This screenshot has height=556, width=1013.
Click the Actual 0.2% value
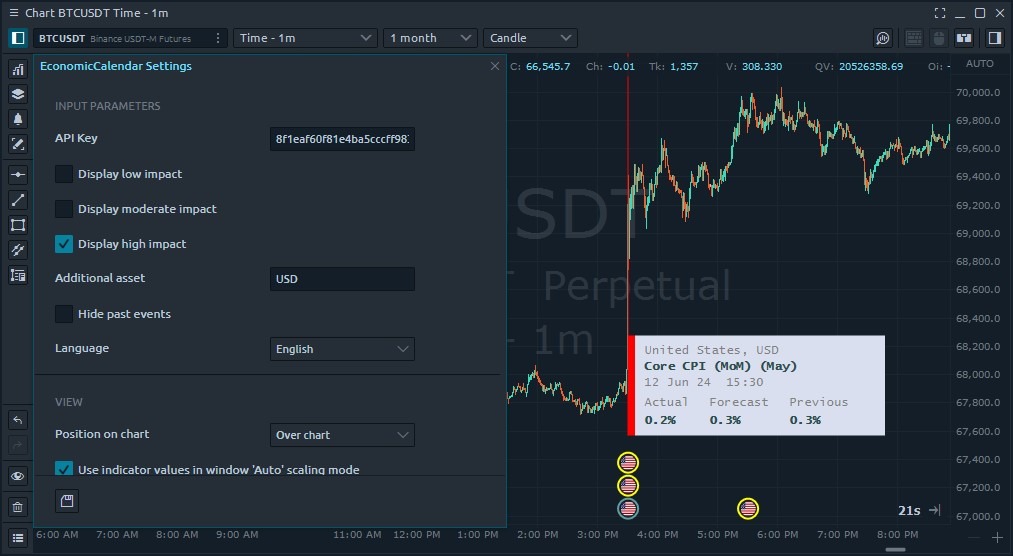[x=660, y=420]
